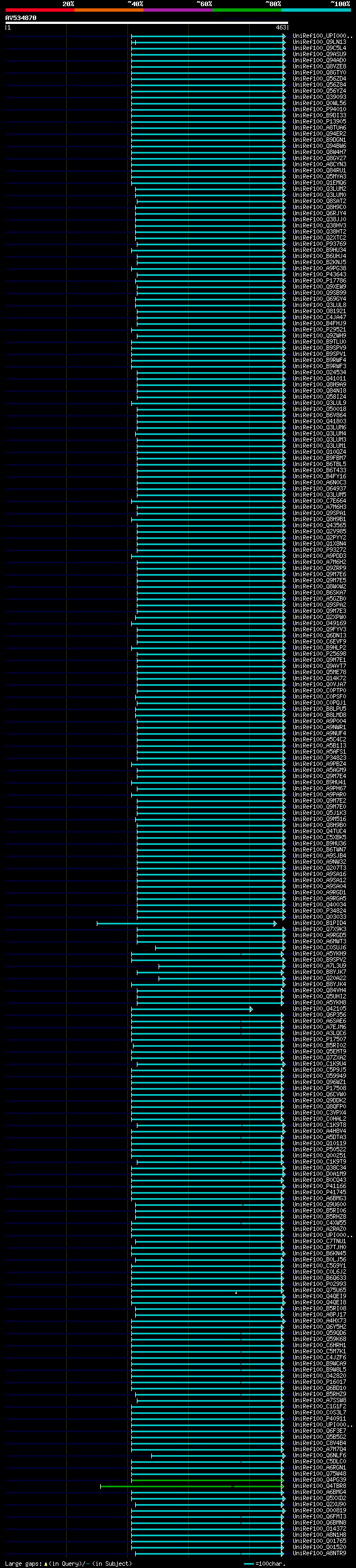The width and height of the screenshot is (356, 1568).
Task: Click the alignment bar for UniRef100_B1PID4
Action: (x=187, y=923)
